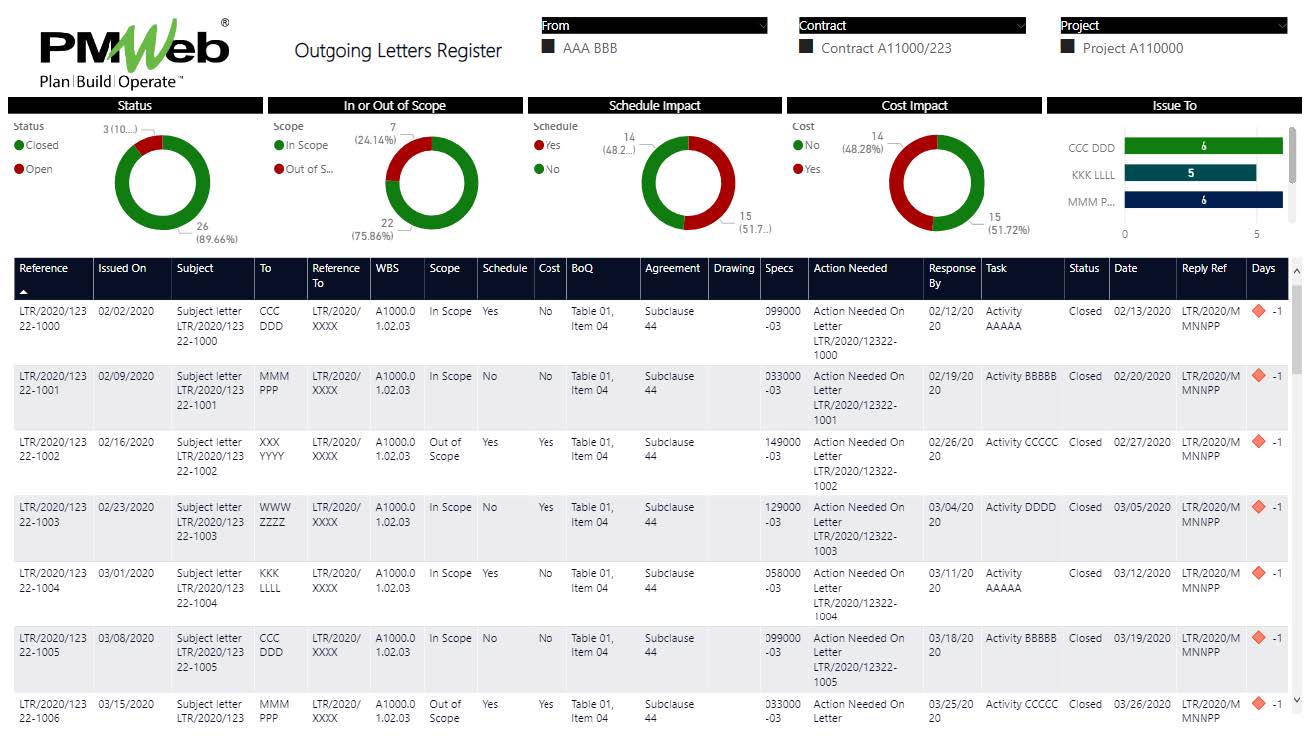Click the Cost Impact title bar
Screen dimensions: 1313x737
[x=914, y=105]
